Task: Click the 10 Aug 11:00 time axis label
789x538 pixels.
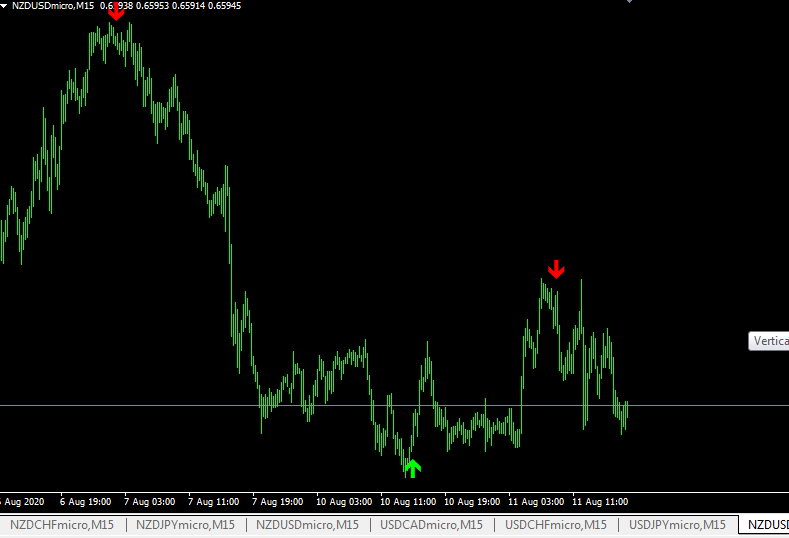Action: click(408, 501)
